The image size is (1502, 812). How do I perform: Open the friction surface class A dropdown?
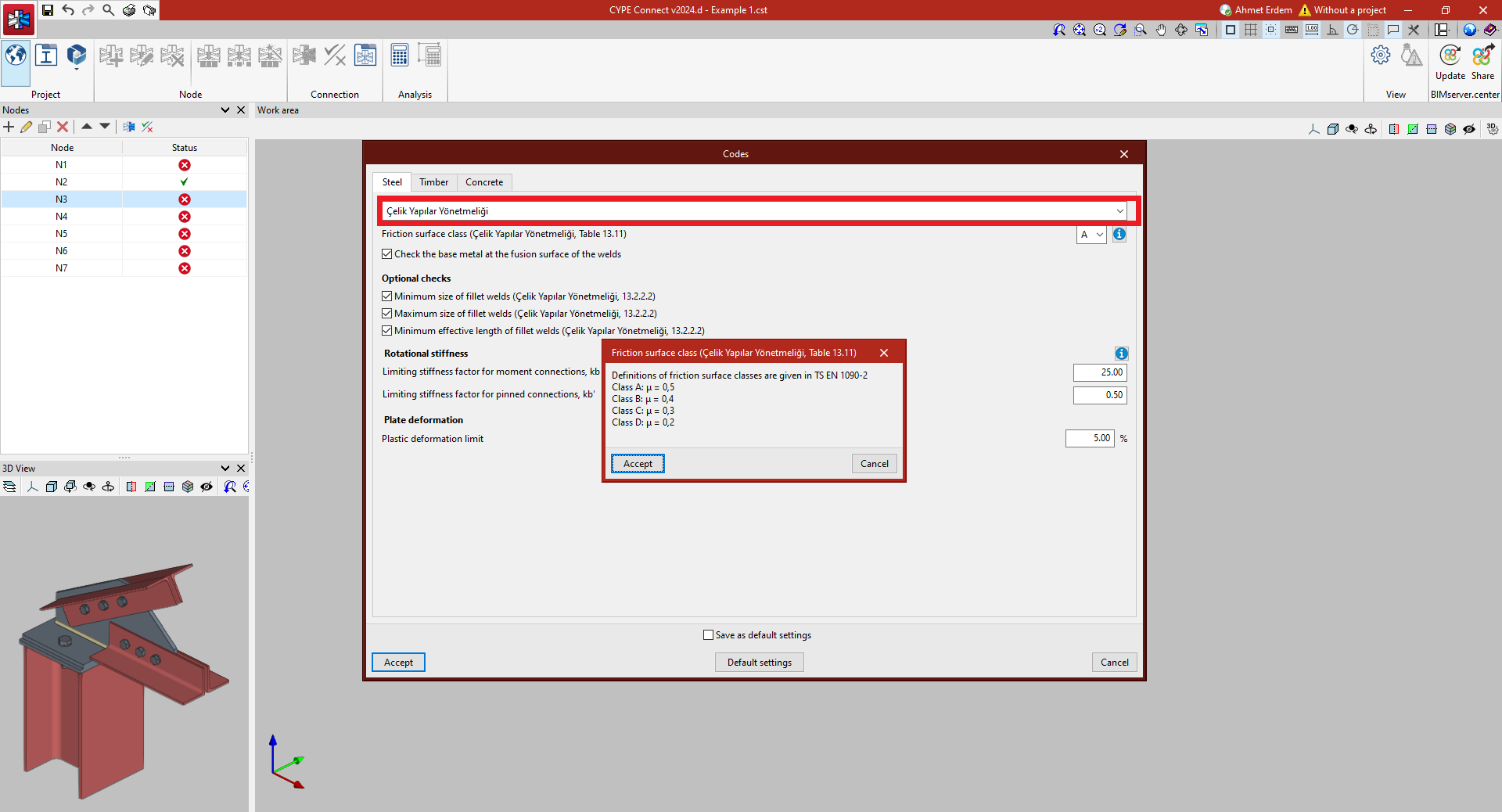(x=1091, y=235)
